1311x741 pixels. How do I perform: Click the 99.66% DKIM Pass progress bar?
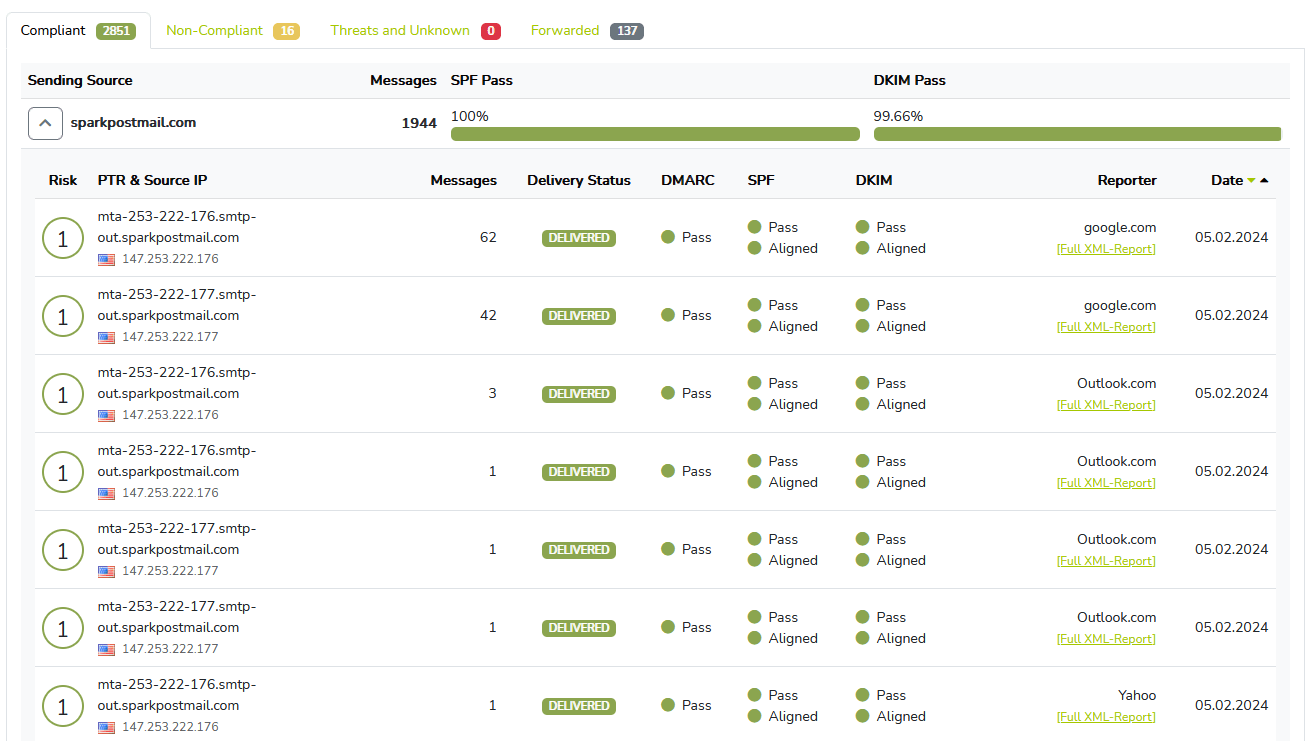click(1077, 134)
